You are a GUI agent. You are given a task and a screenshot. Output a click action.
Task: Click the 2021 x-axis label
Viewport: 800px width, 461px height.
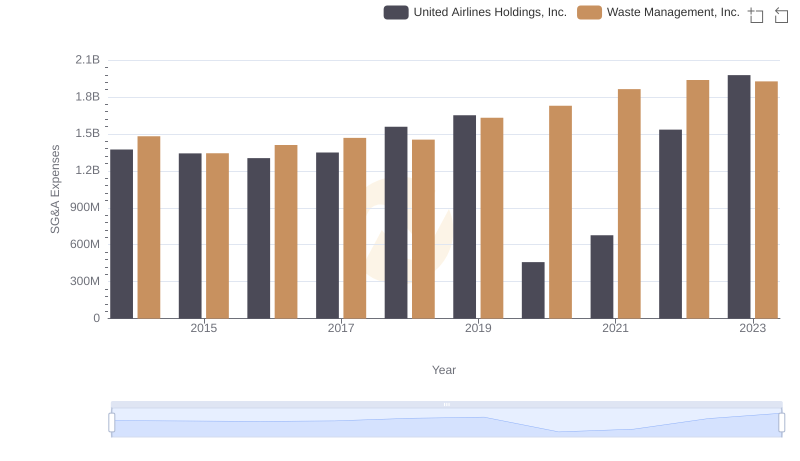615,328
